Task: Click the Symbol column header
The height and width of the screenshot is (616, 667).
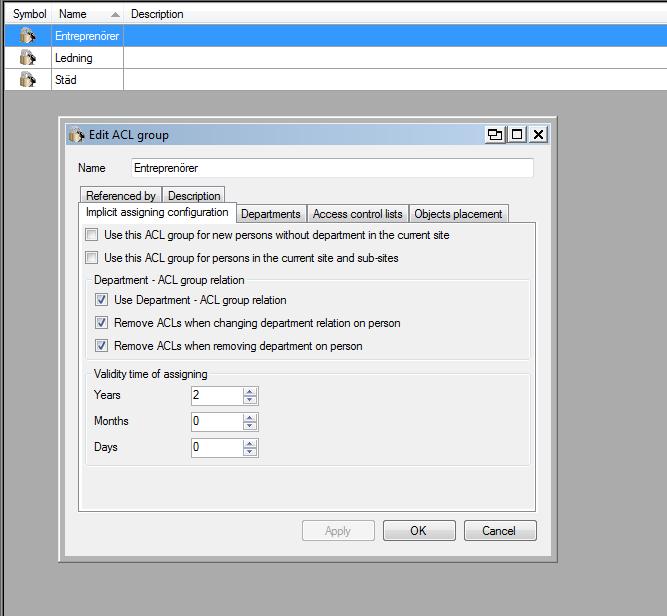Action: (x=29, y=14)
